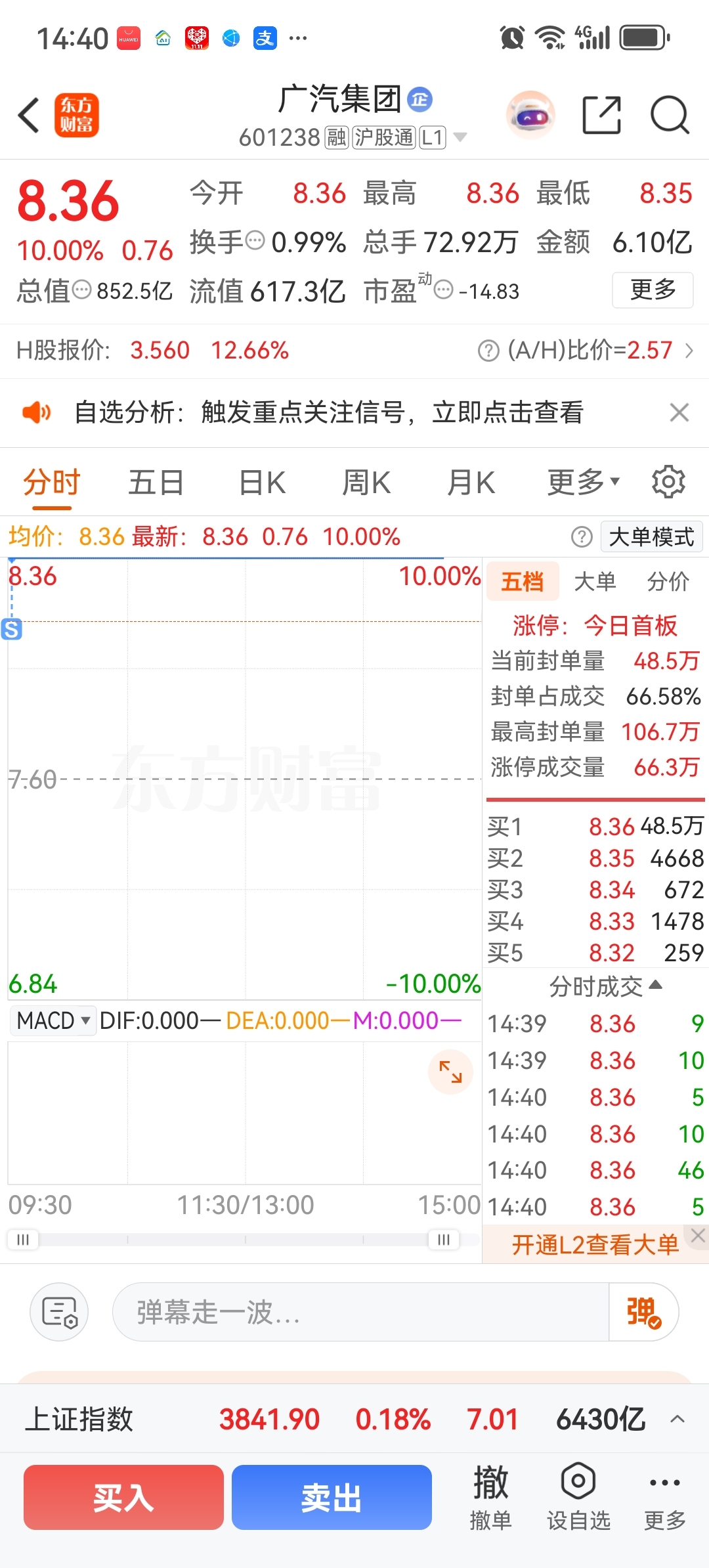Toggle the 总值 metric switch icon
Viewport: 709px width, 1568px height.
coord(81,290)
